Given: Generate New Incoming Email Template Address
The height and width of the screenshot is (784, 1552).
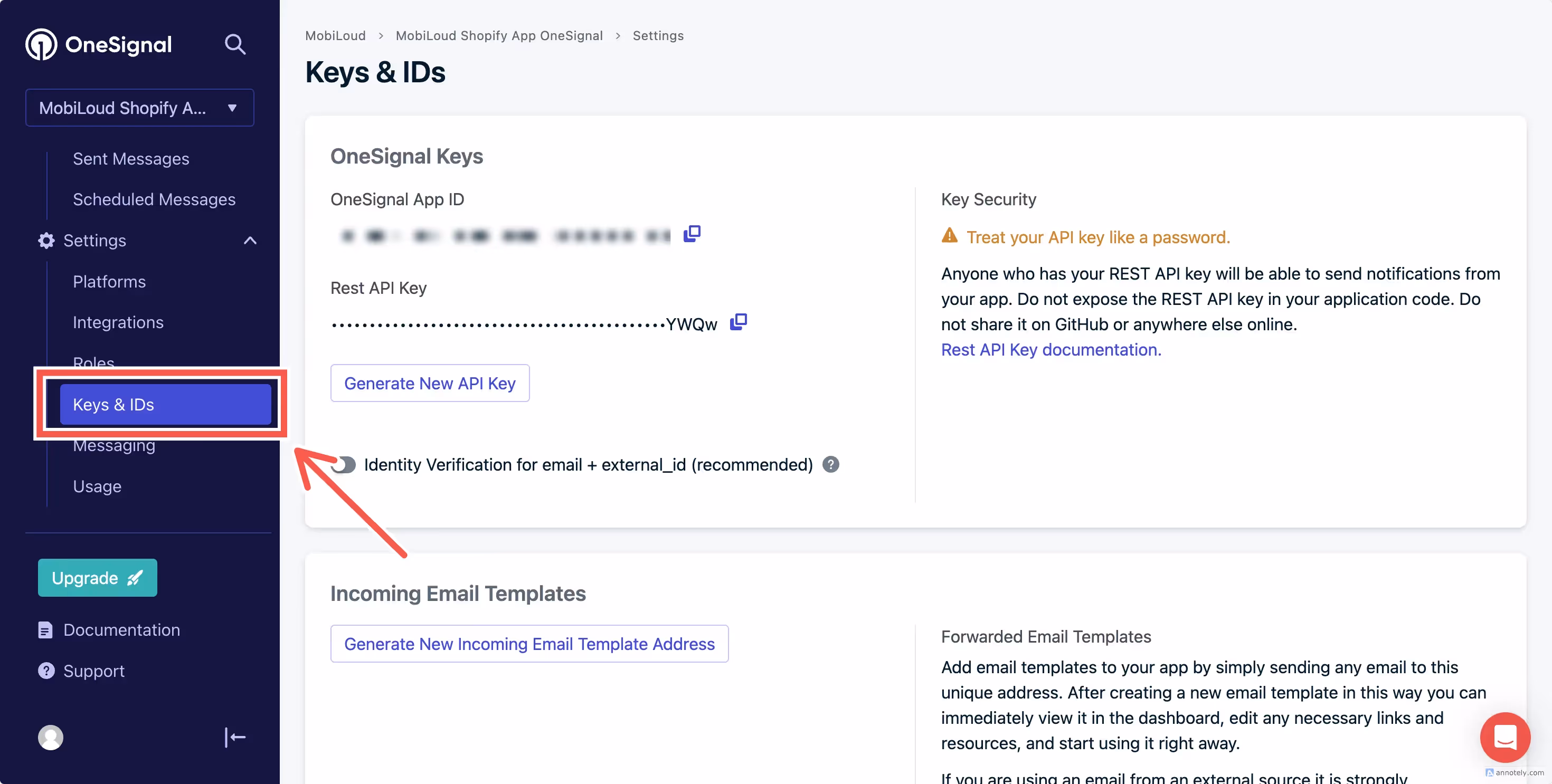Looking at the screenshot, I should click(x=529, y=644).
